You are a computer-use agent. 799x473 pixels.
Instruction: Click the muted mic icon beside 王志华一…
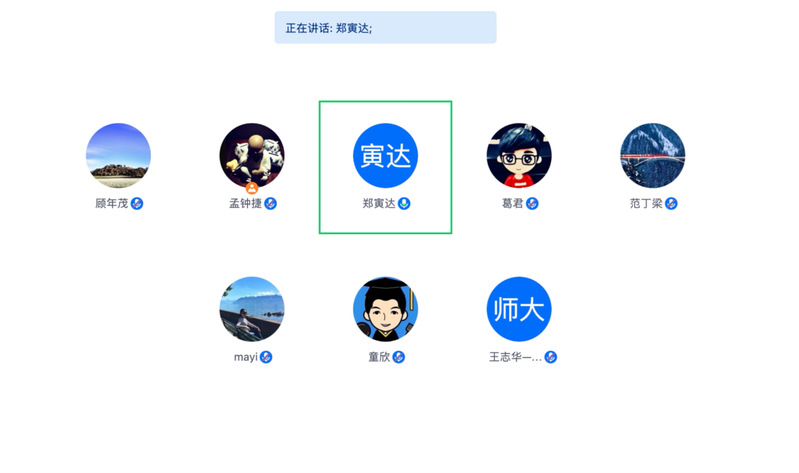[x=550, y=357]
